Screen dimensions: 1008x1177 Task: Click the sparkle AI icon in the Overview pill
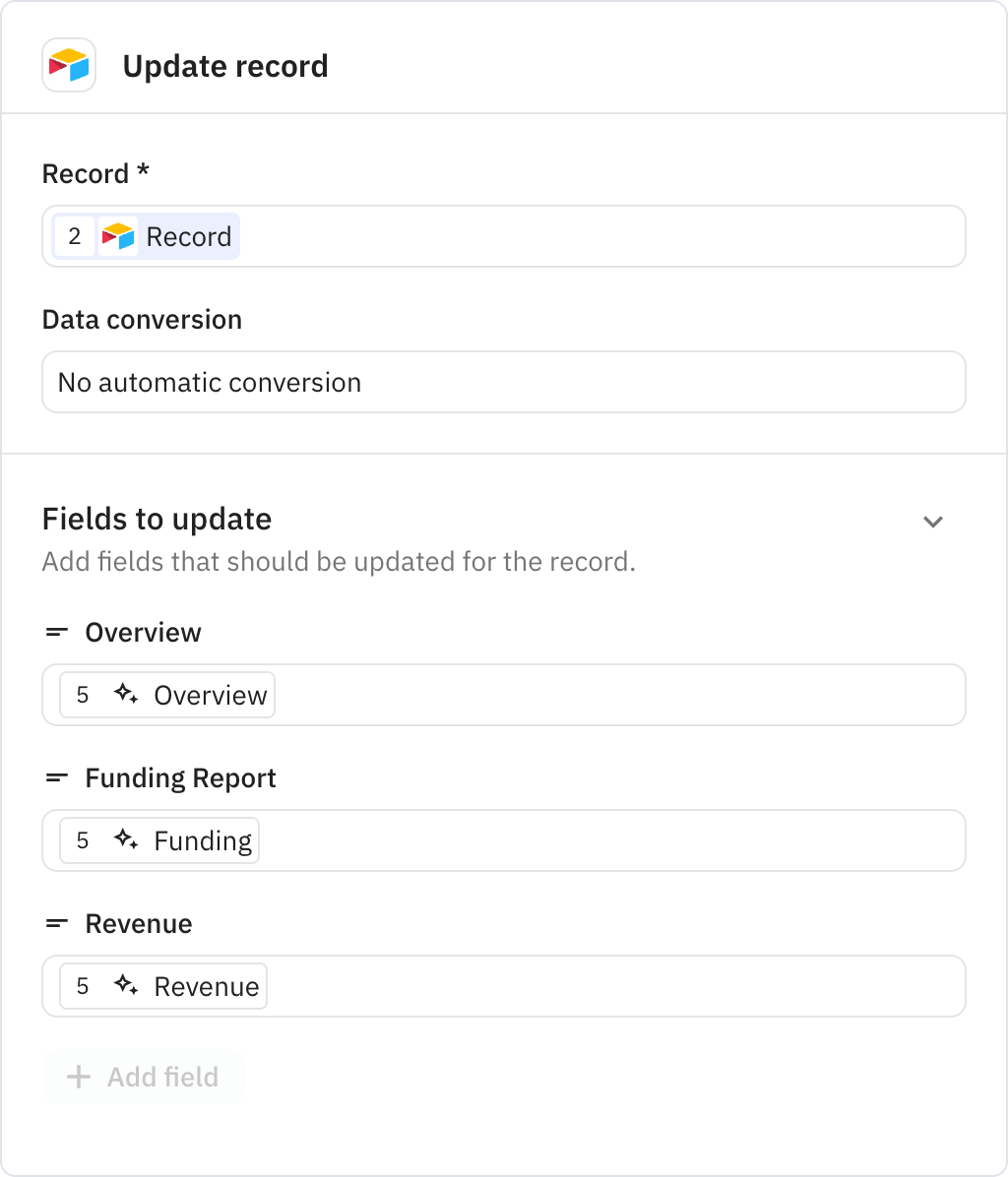click(x=126, y=695)
